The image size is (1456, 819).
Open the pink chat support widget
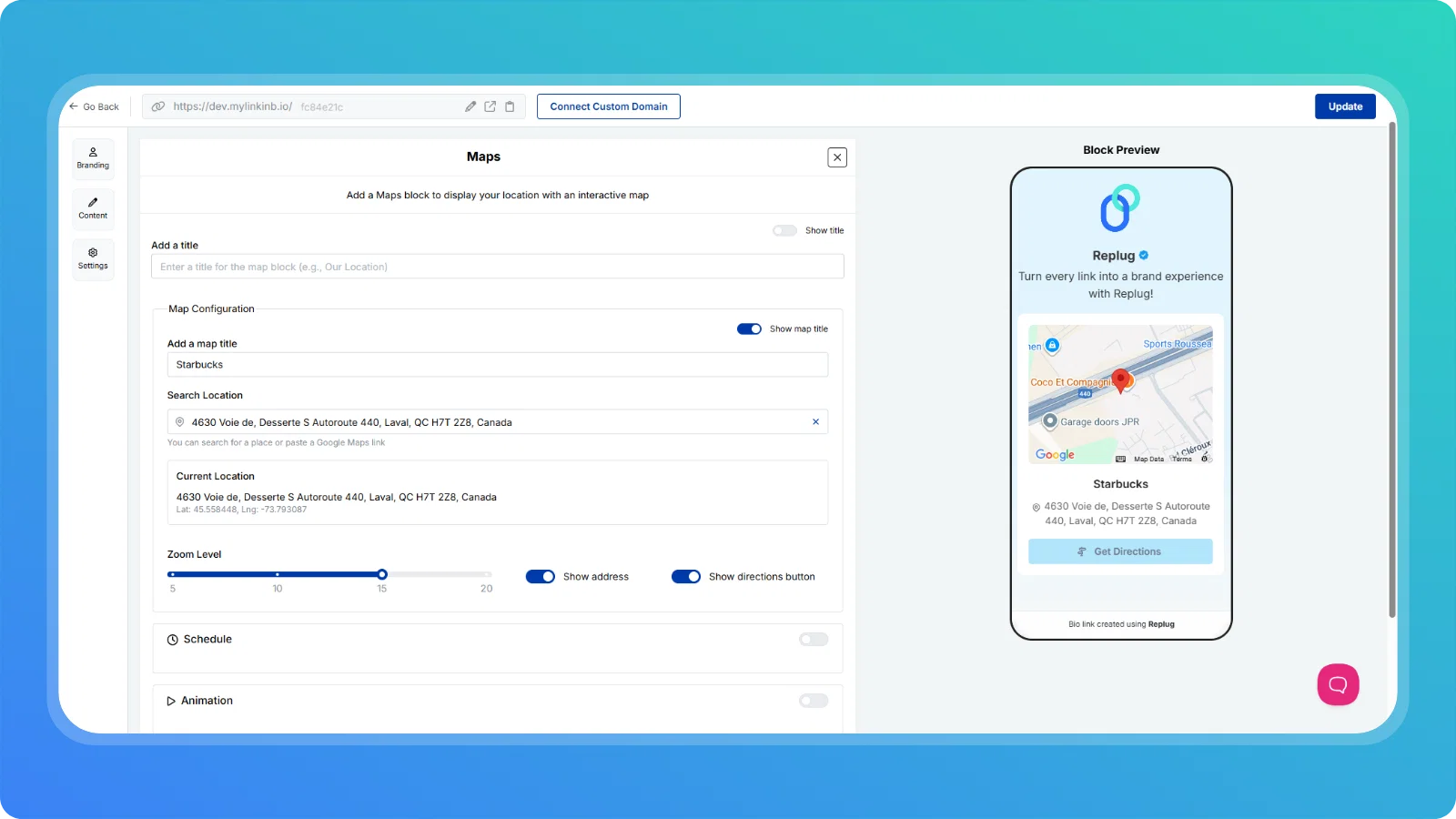pyautogui.click(x=1338, y=684)
